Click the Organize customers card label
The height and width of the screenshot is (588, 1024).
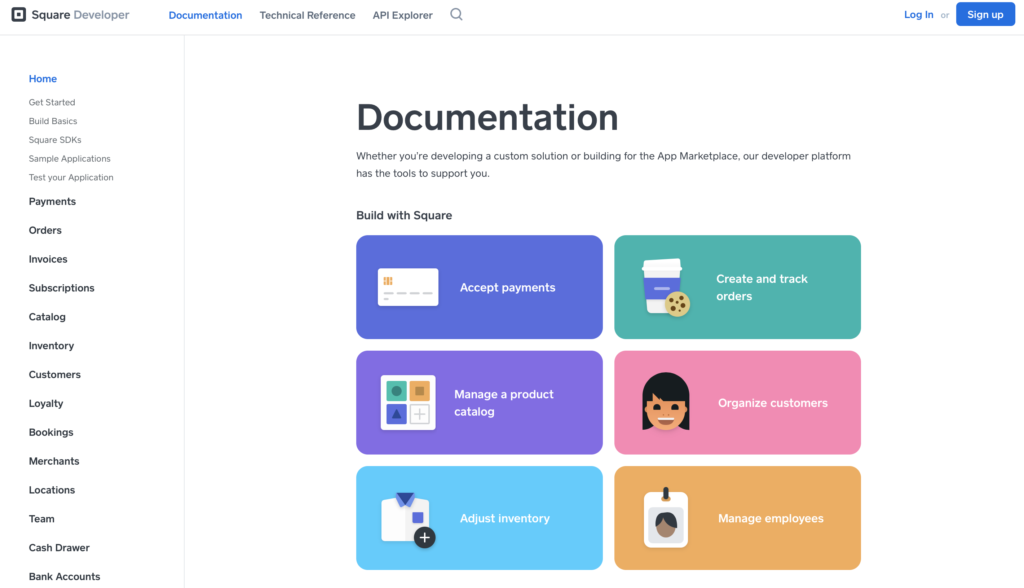click(x=773, y=402)
